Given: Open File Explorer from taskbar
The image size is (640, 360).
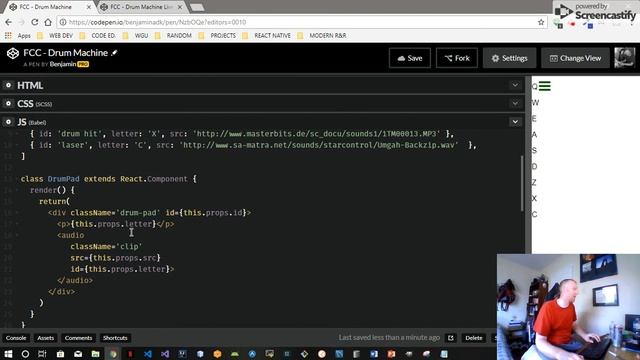Looking at the screenshot, I should 96,354.
